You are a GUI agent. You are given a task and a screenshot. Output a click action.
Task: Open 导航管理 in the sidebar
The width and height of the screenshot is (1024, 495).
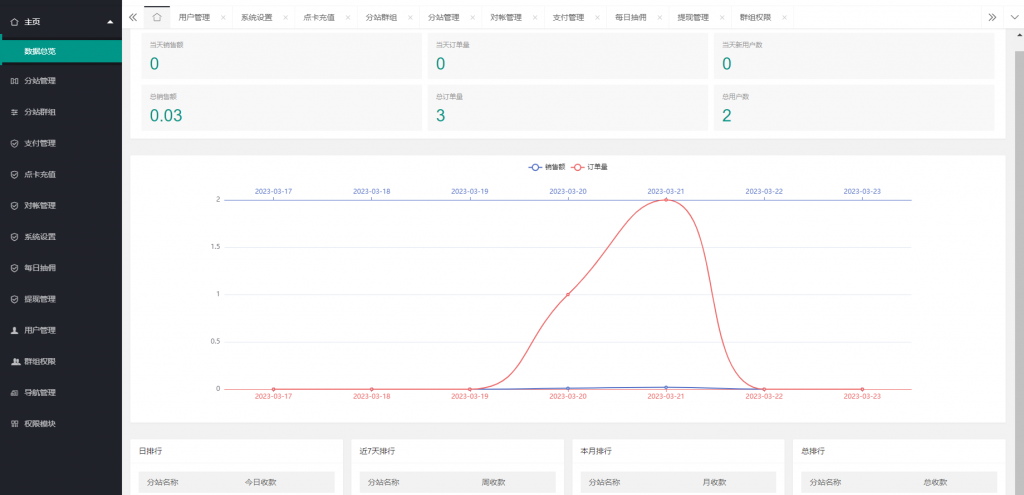click(61, 392)
